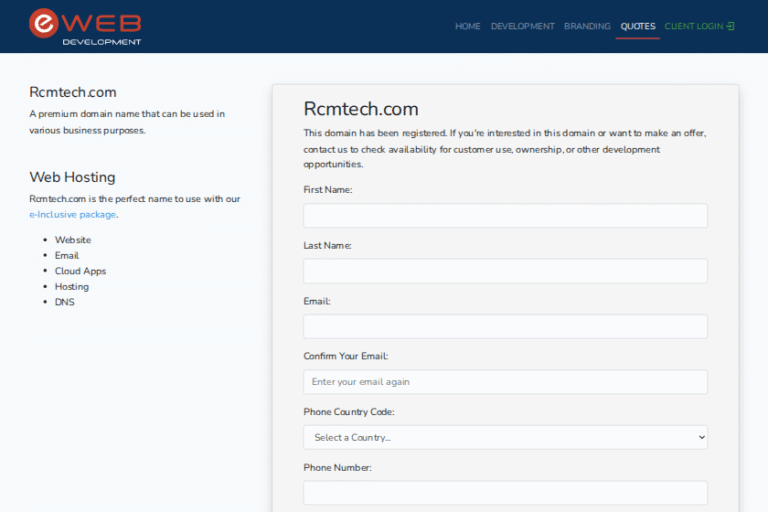Viewport: 768px width, 512px height.
Task: Click the login arrow icon beside Client Login
Action: [x=731, y=26]
